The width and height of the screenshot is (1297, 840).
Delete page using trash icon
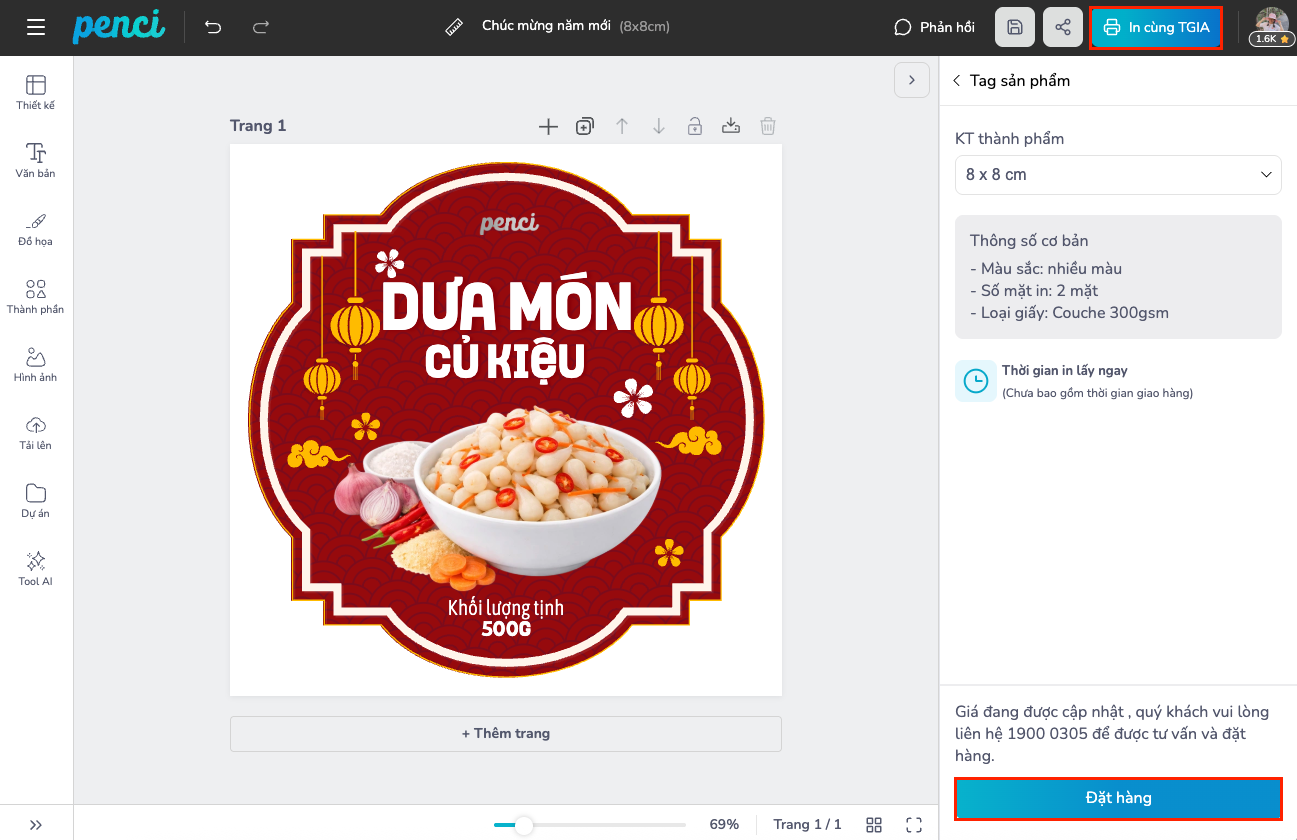(767, 126)
